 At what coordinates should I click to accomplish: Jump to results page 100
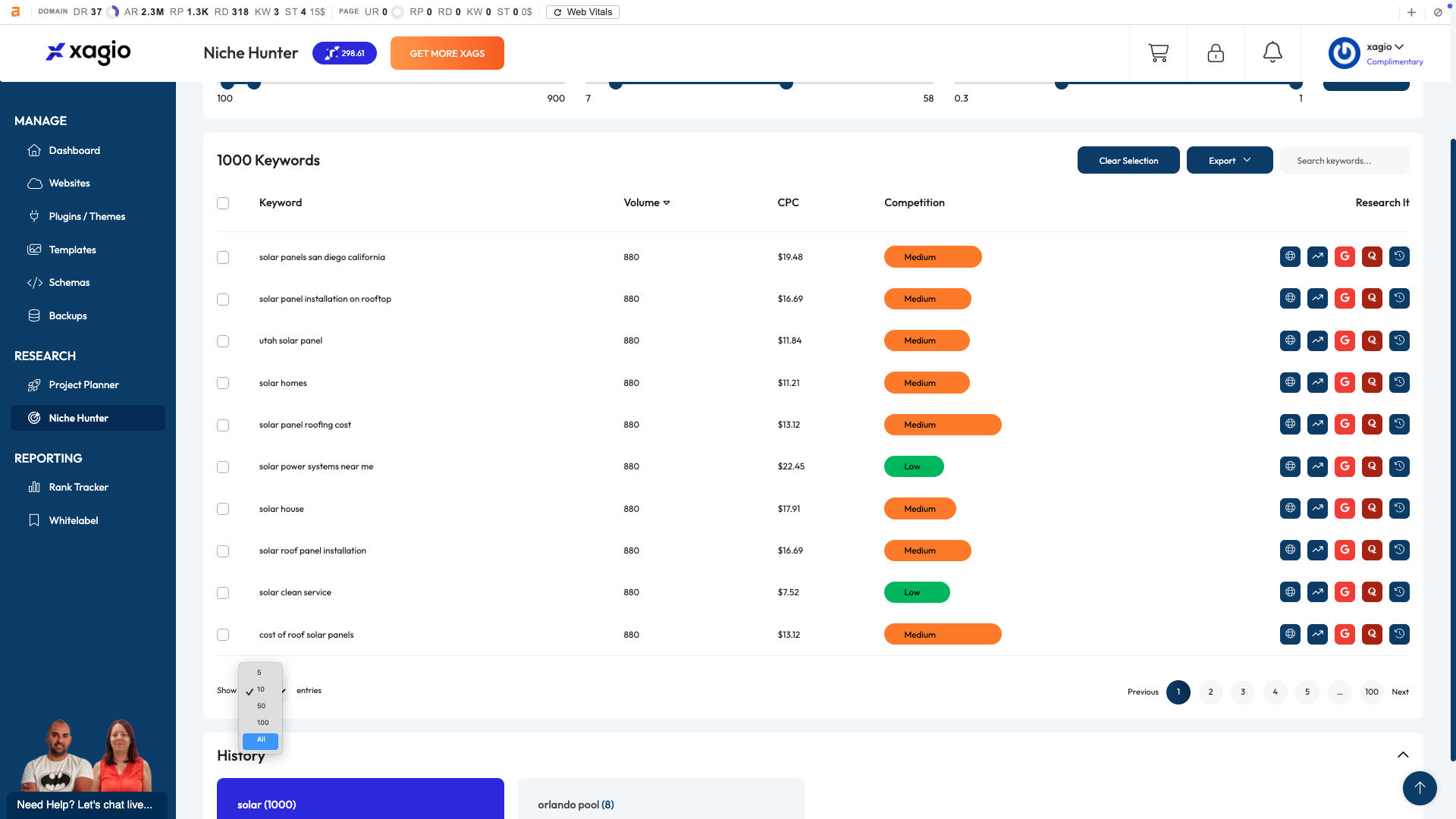coord(1372,692)
